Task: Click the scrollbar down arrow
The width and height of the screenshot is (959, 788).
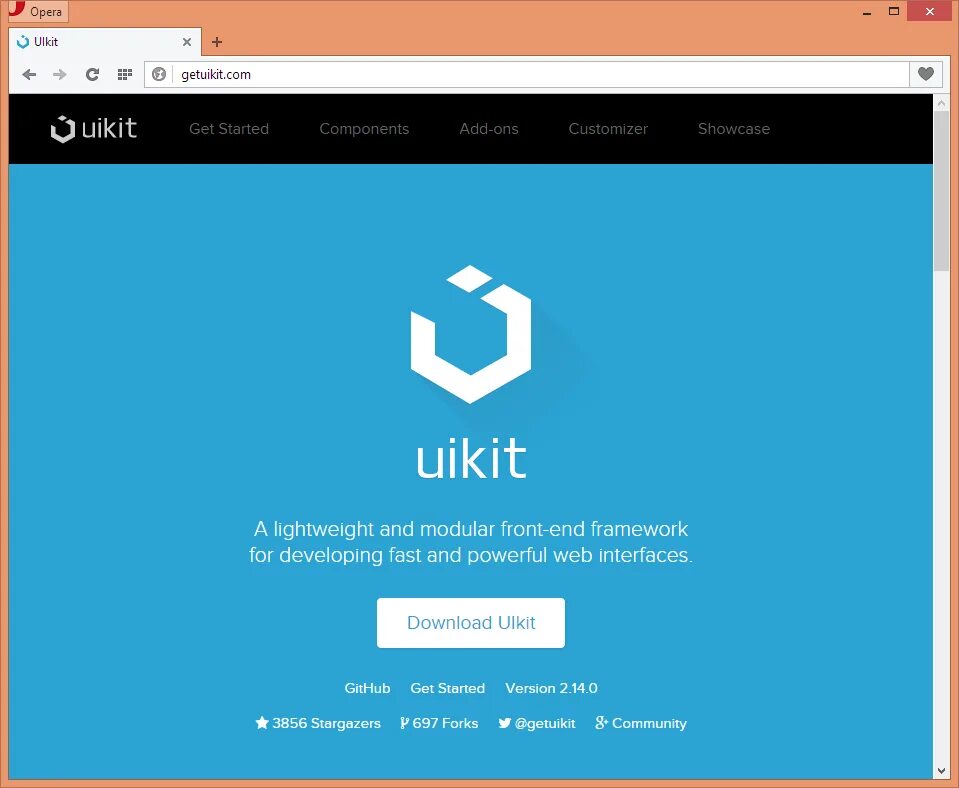Action: click(941, 771)
